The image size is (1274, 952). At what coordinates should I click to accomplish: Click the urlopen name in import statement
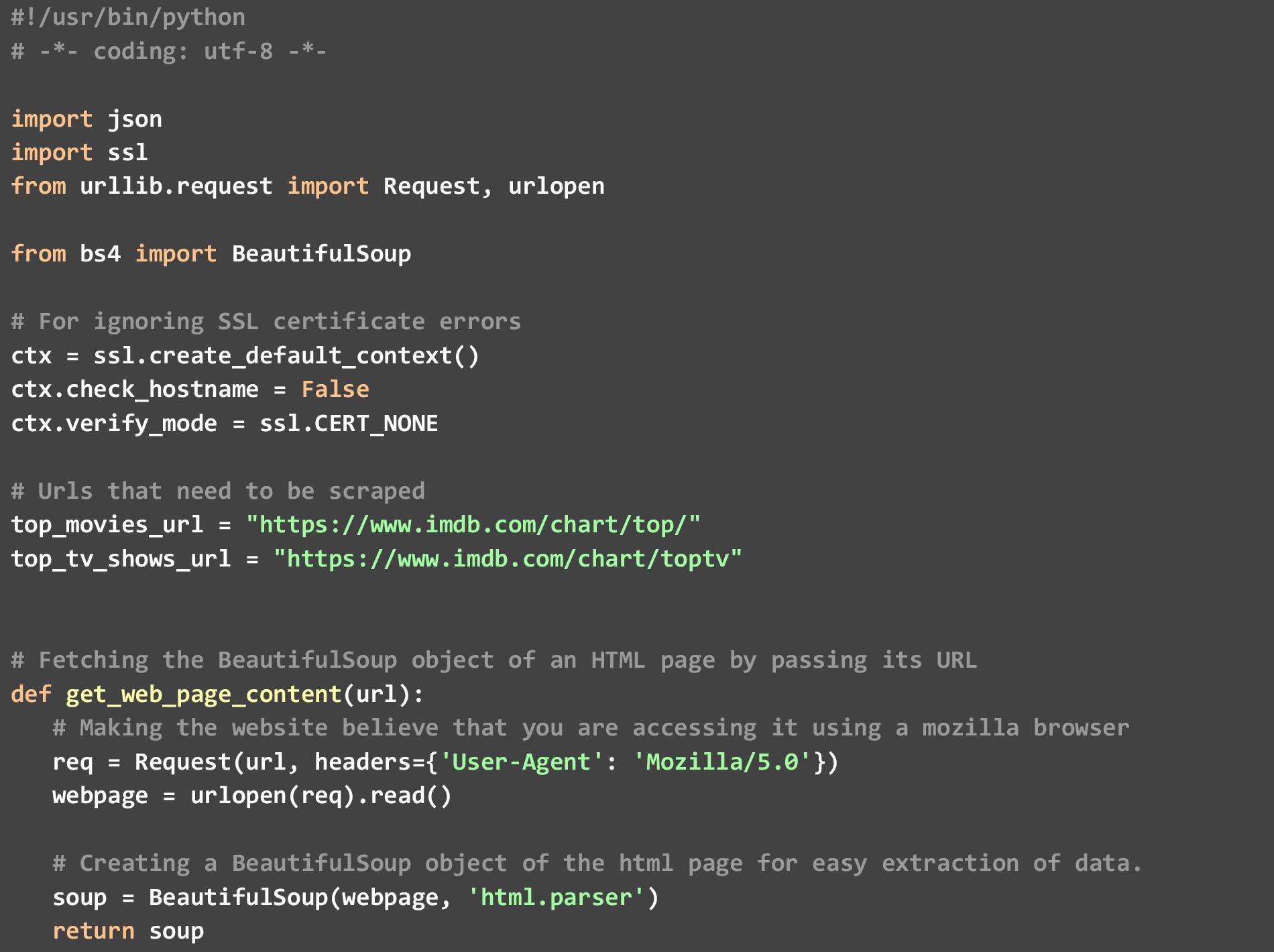point(556,186)
